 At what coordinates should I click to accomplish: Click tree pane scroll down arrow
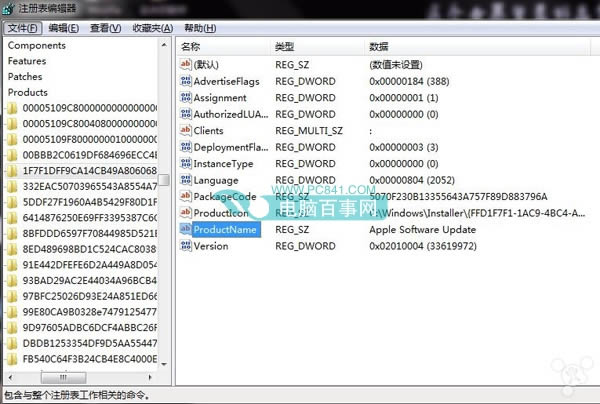point(164,364)
